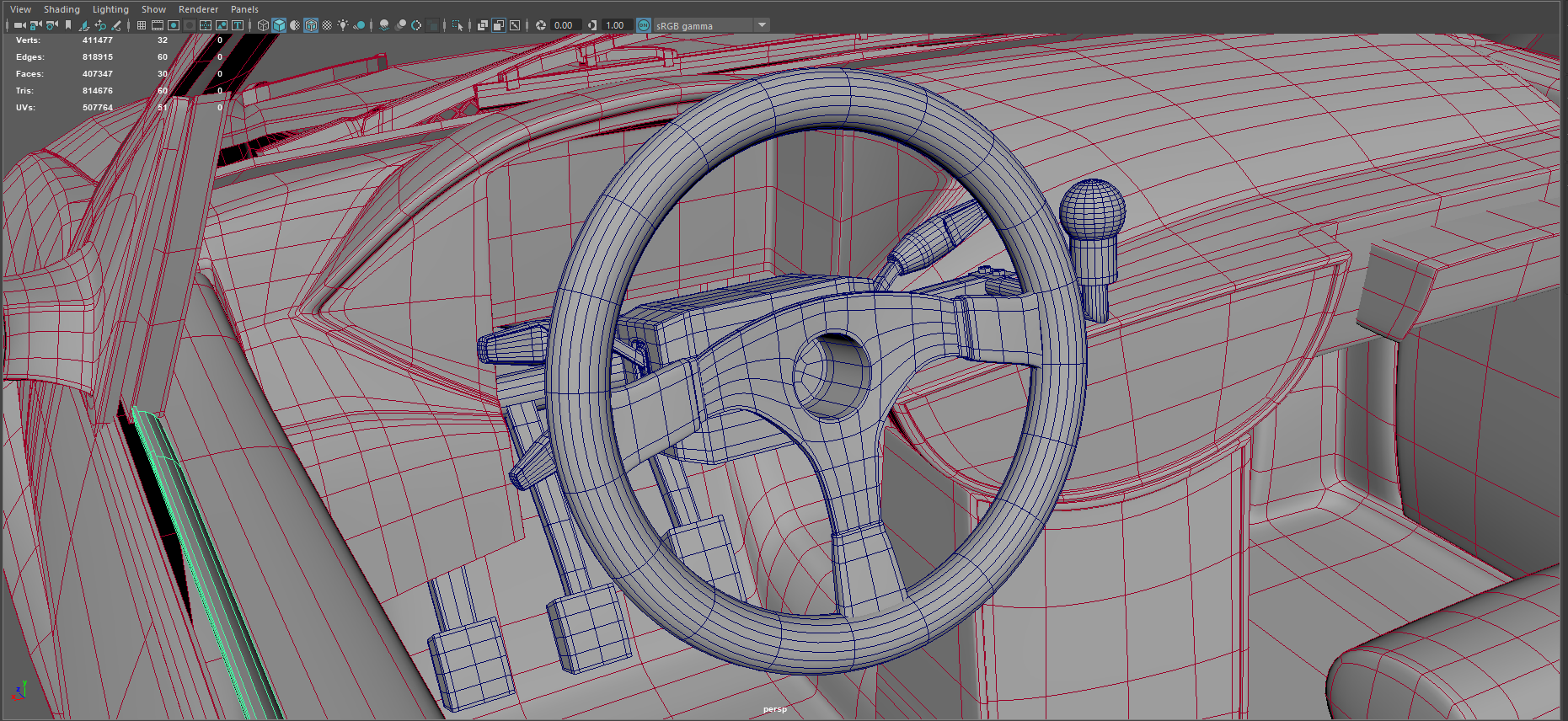
Task: Click the X-Ray Active Components icon
Action: coord(499,25)
